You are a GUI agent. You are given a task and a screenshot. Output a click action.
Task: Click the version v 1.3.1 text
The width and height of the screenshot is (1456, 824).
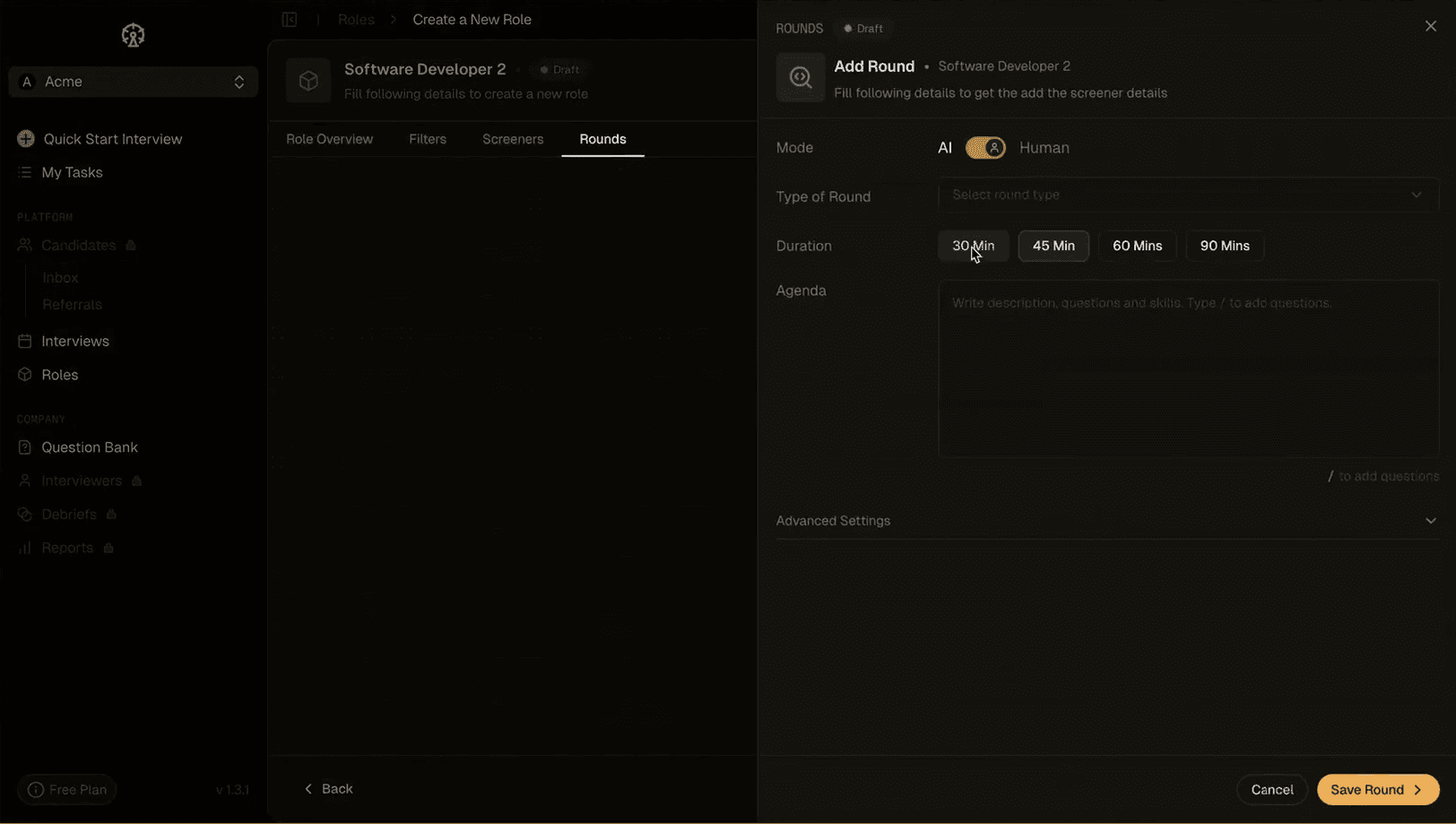pyautogui.click(x=232, y=790)
